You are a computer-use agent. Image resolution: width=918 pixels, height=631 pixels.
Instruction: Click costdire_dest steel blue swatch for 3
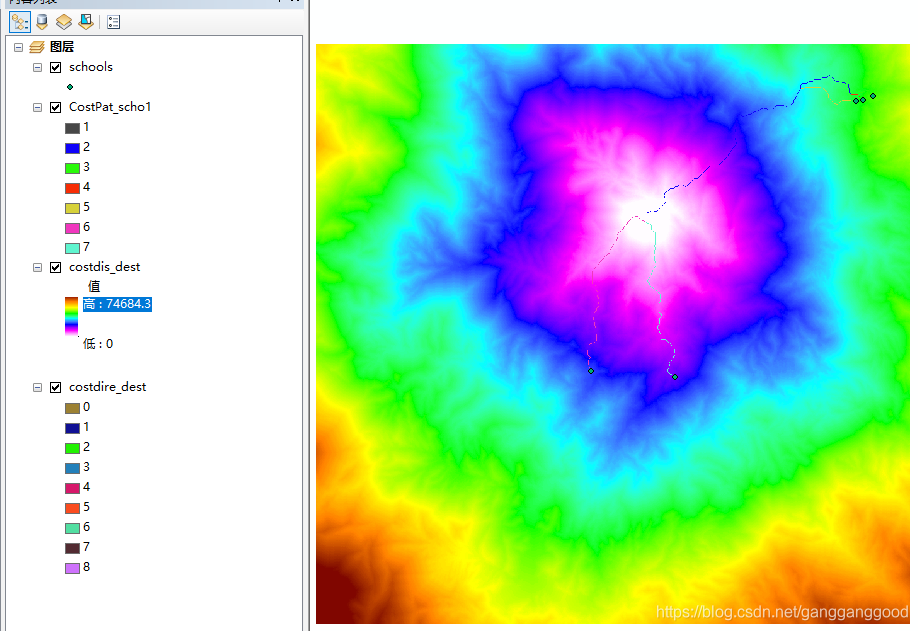(x=73, y=468)
